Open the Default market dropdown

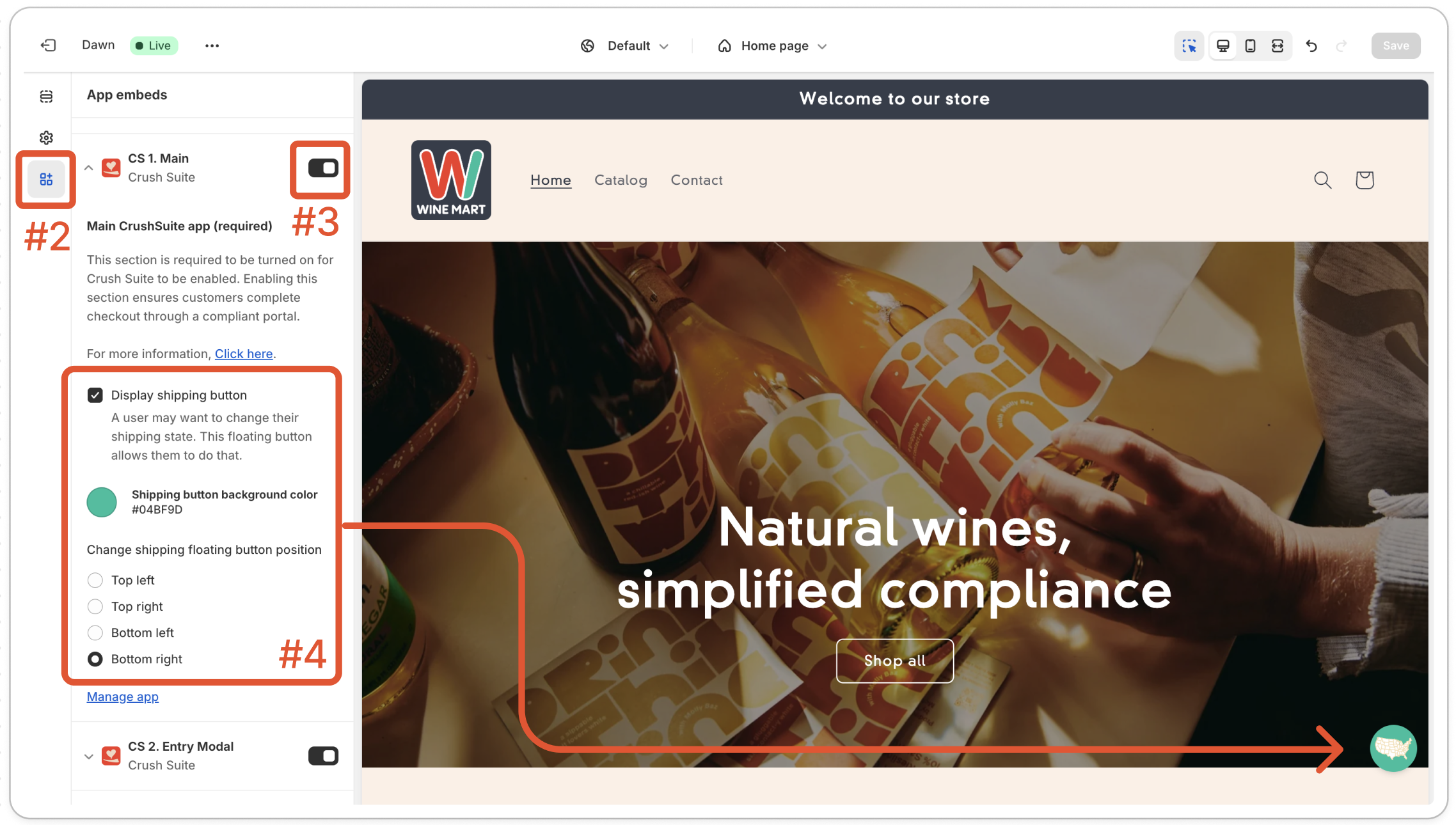point(625,45)
